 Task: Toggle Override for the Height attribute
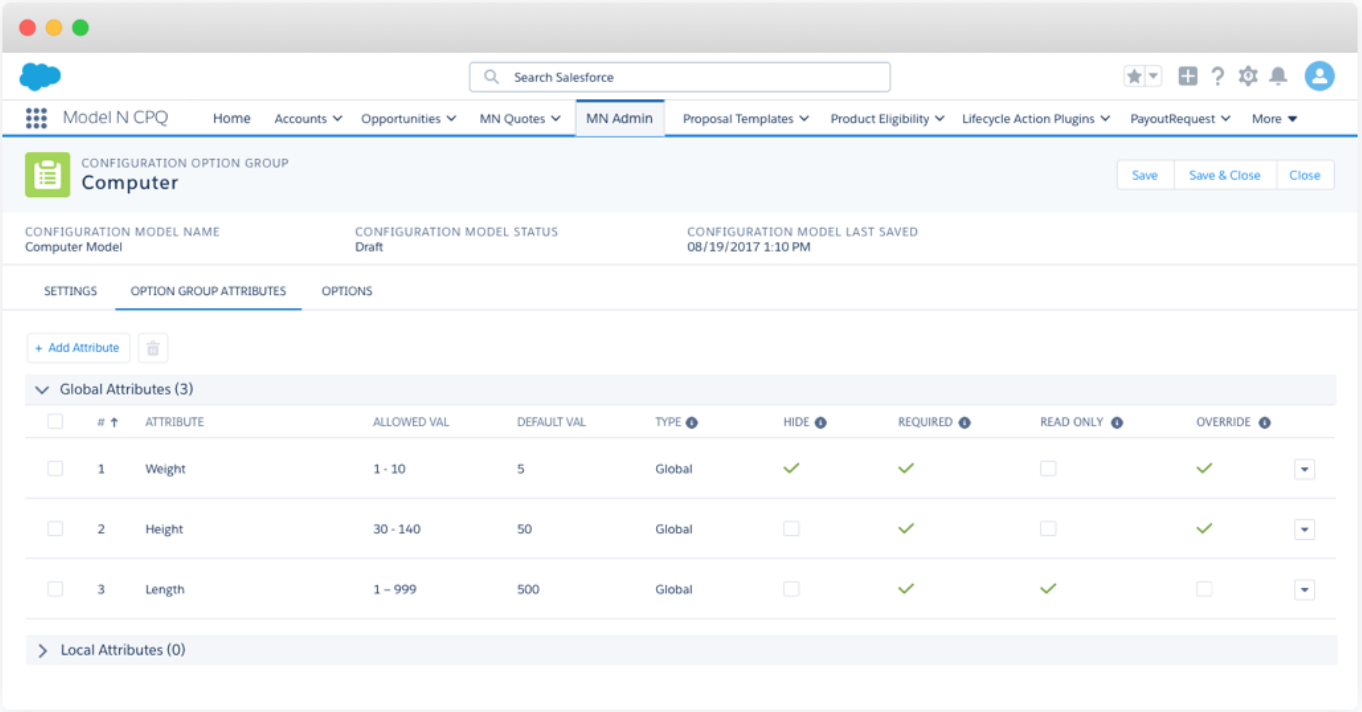1204,528
